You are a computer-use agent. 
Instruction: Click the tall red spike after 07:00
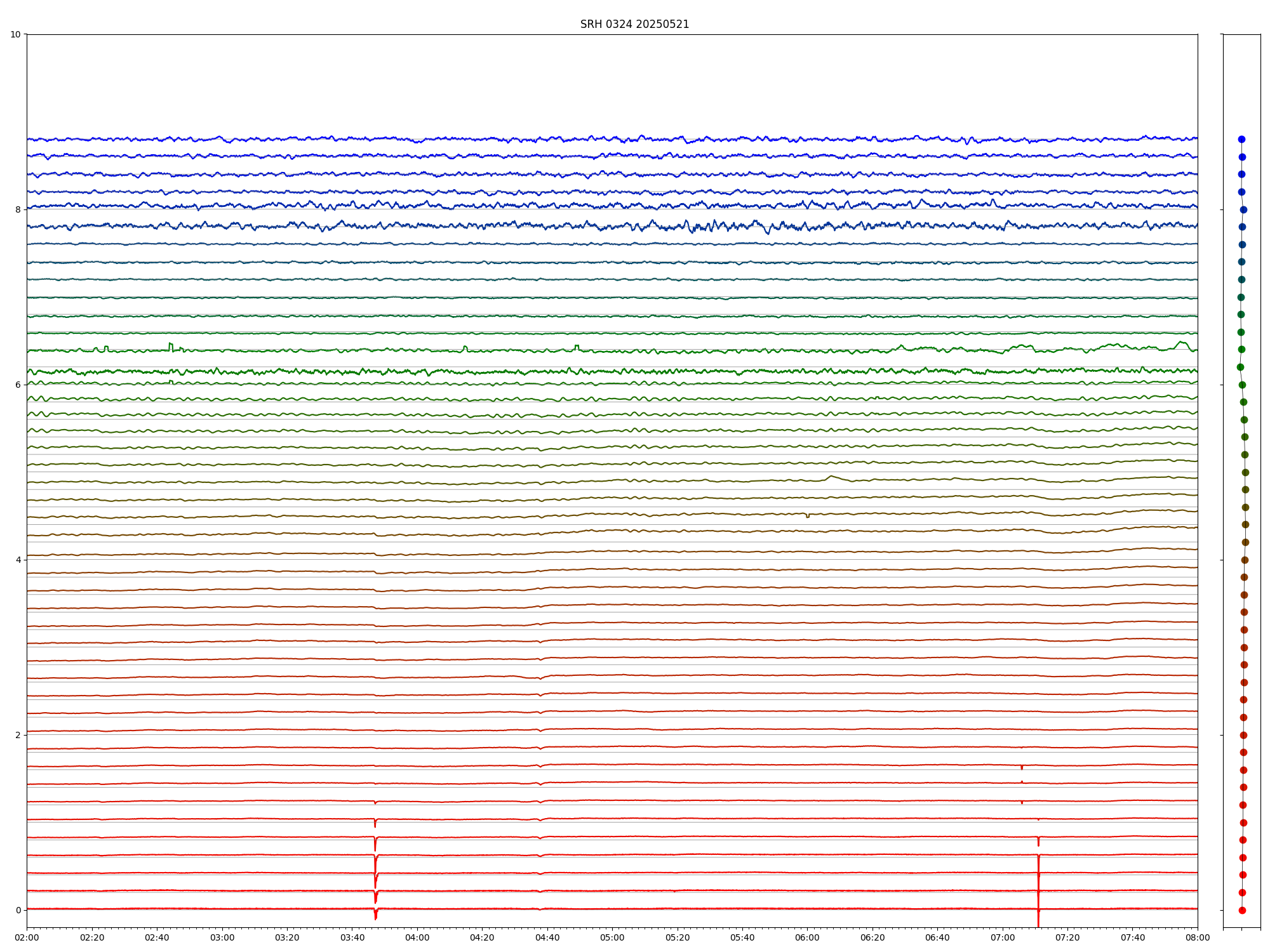pyautogui.click(x=1038, y=889)
